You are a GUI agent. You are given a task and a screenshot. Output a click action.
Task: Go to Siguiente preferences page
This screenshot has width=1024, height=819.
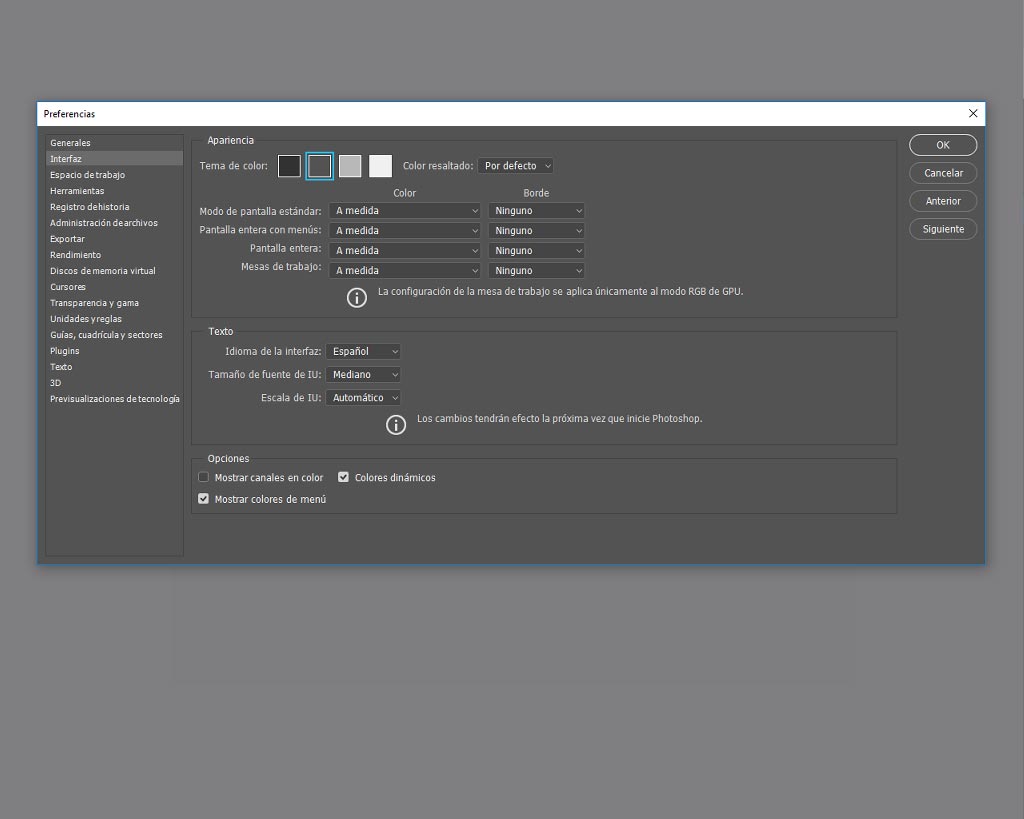coord(943,229)
